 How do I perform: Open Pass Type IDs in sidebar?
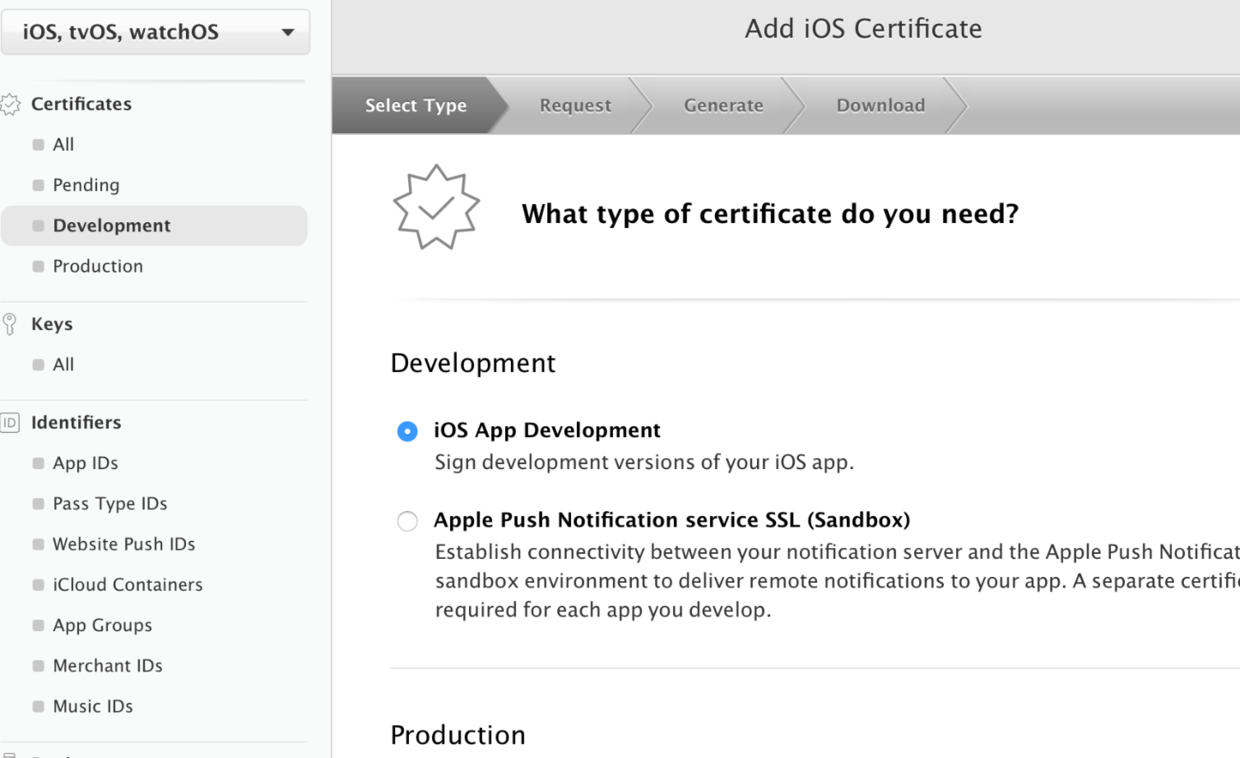click(x=110, y=504)
